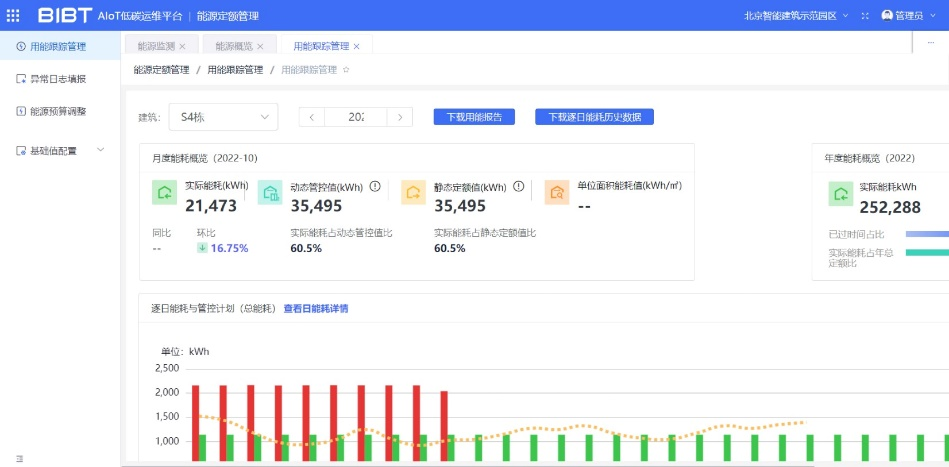This screenshot has width=949, height=467.
Task: Click the yellow 静态定额值 icon
Action: coord(413,193)
